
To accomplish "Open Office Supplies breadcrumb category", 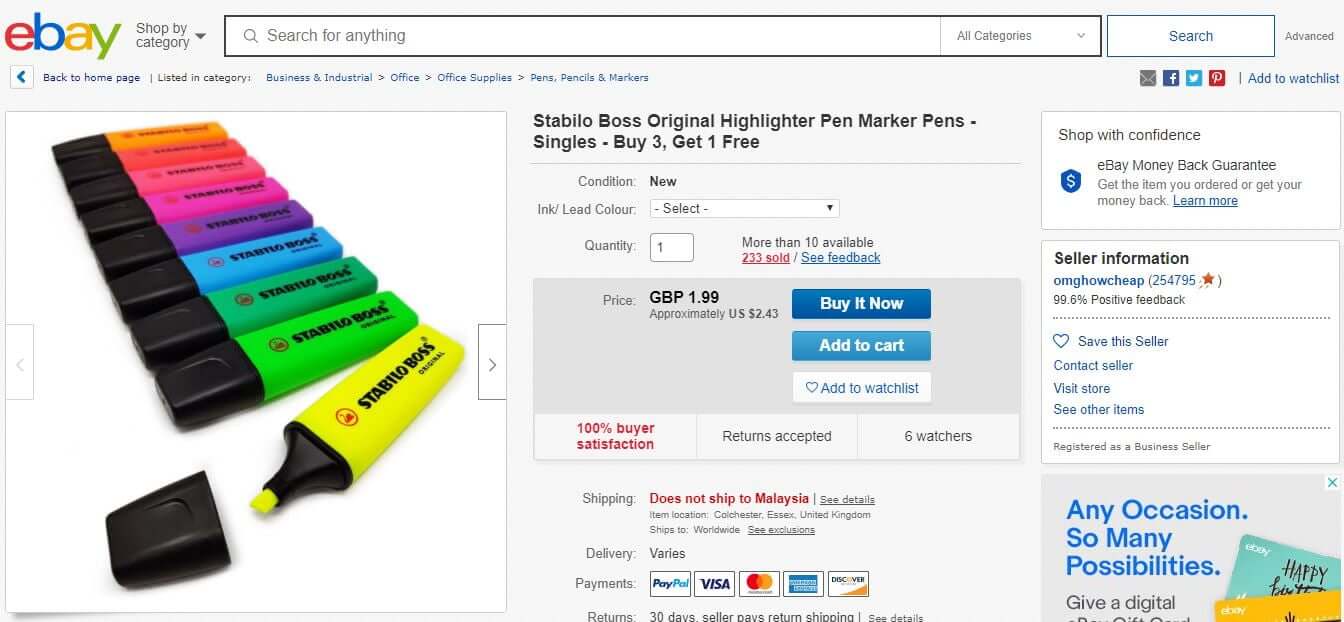I will point(474,77).
